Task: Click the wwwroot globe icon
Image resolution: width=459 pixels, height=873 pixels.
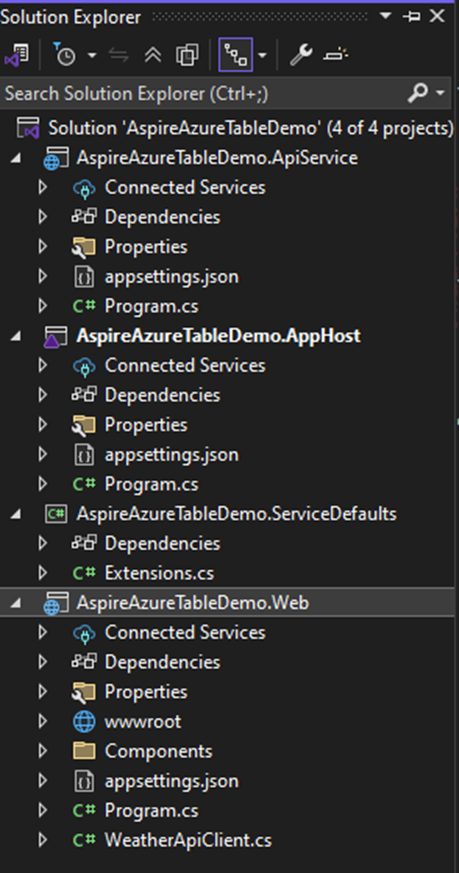Action: 84,722
